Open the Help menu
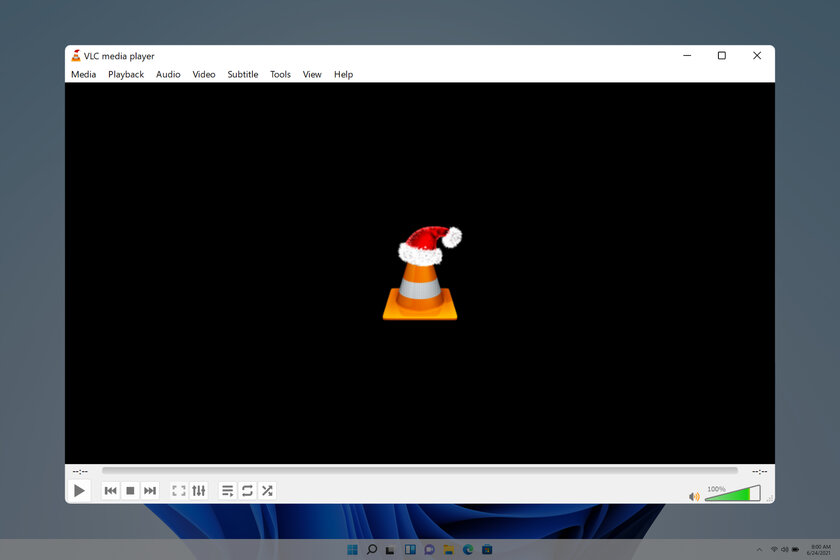Image resolution: width=840 pixels, height=560 pixels. tap(343, 74)
